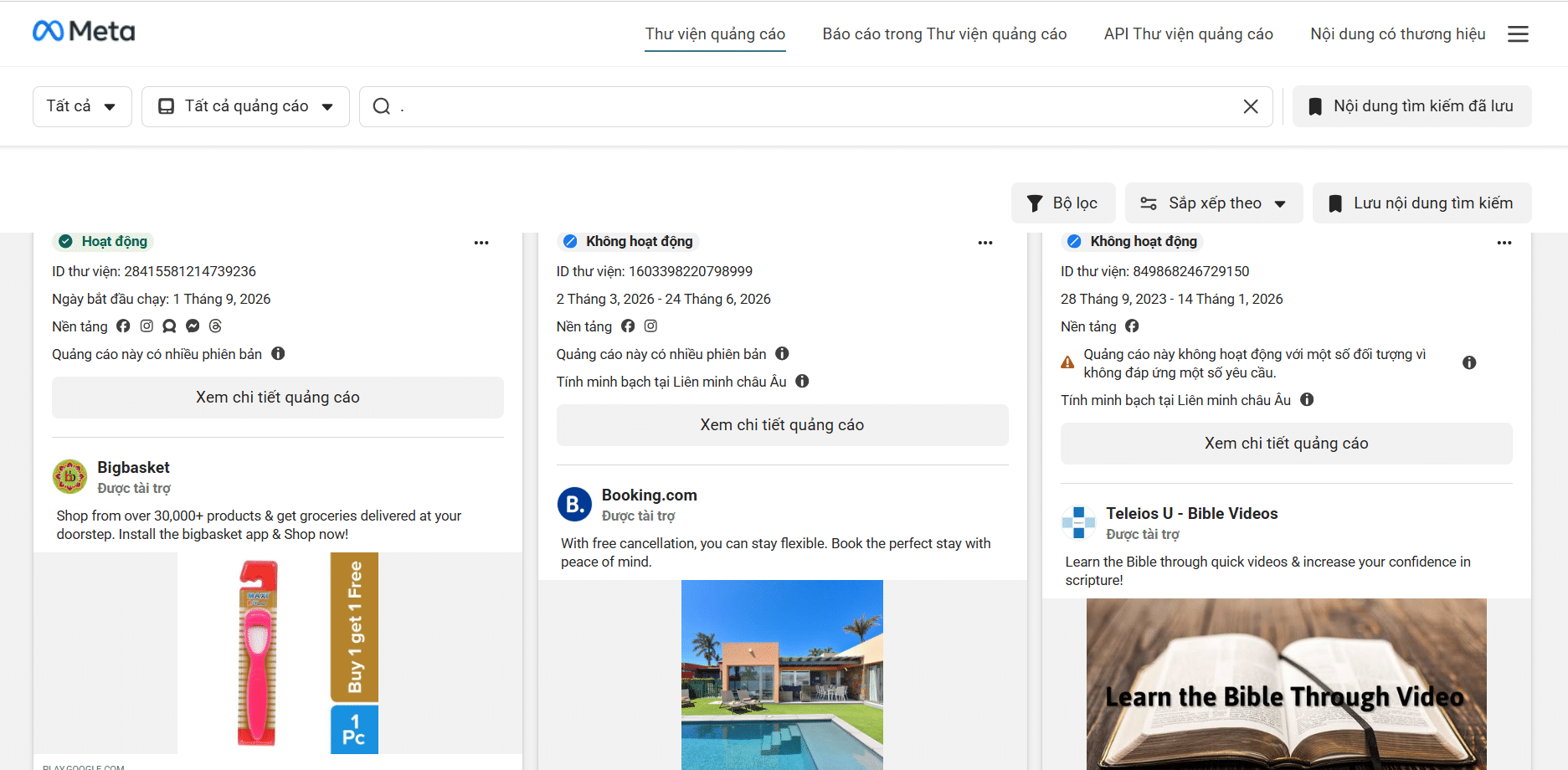
Task: Click Threads platform icon on Bigbasket ad
Action: point(215,326)
